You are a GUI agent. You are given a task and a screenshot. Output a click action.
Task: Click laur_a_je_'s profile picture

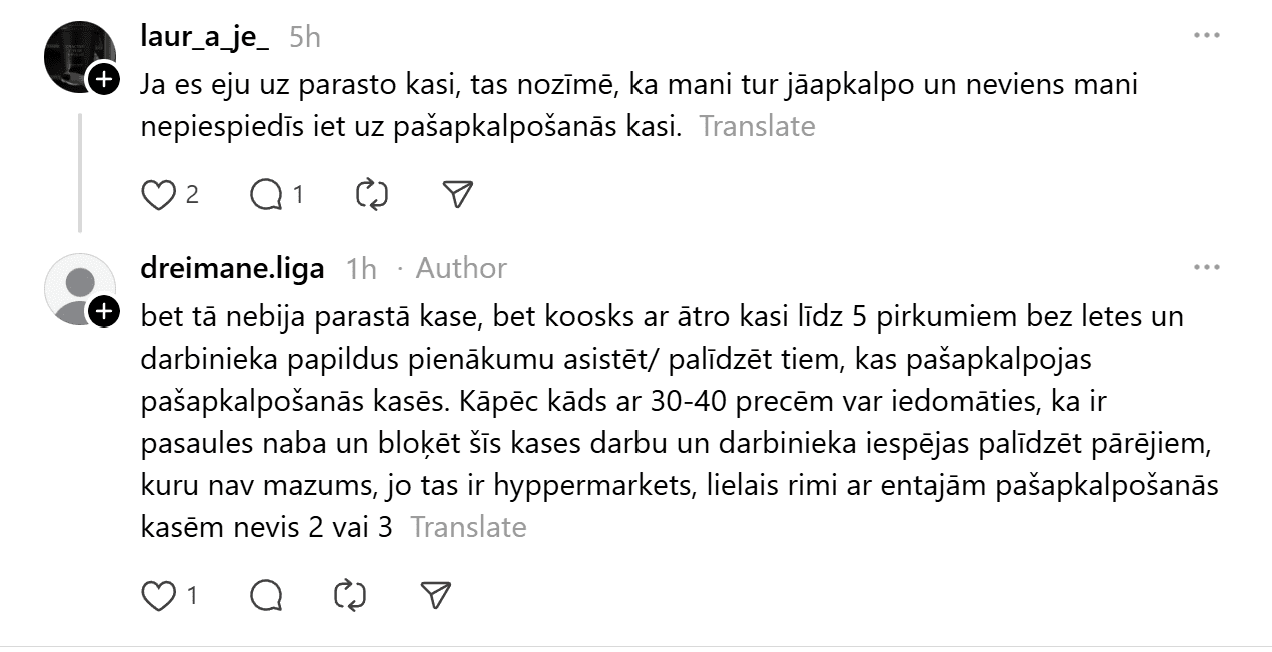click(79, 56)
